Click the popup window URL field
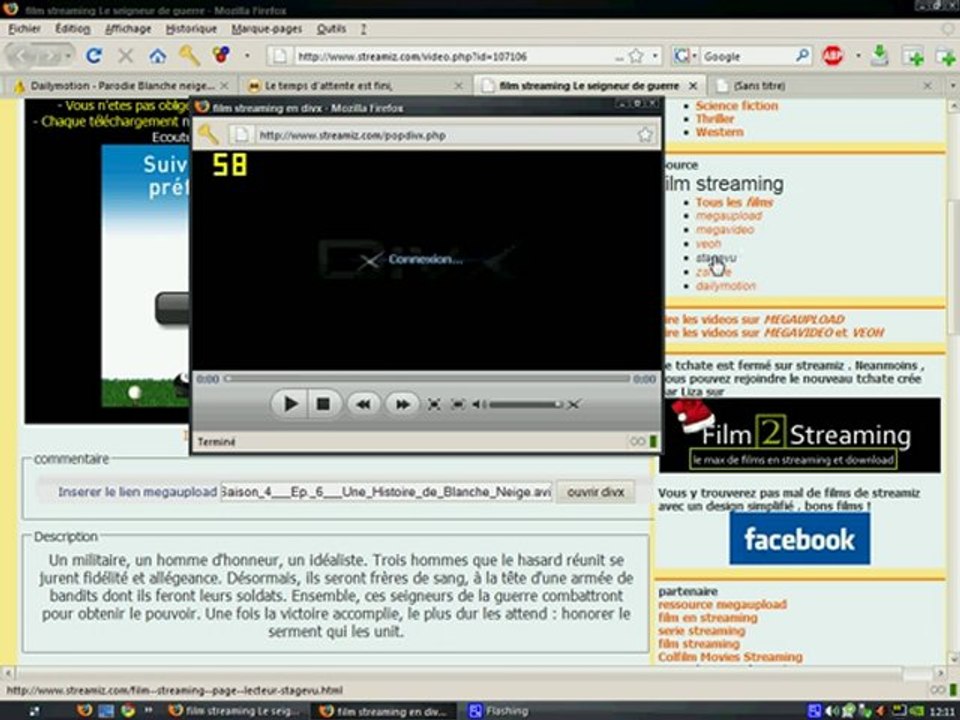This screenshot has width=960, height=720. (x=446, y=135)
